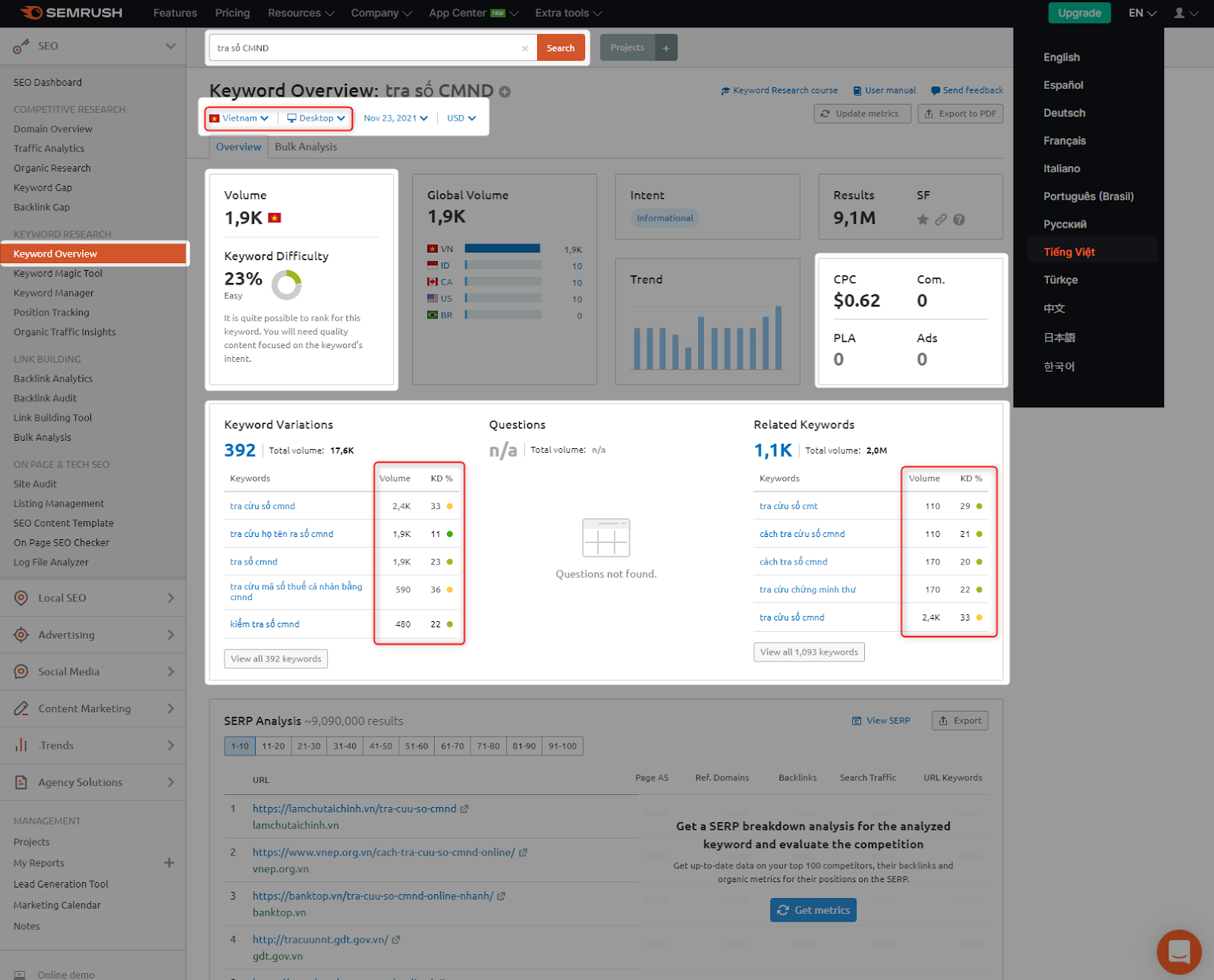This screenshot has height=980, width=1214.
Task: Open external link icon for banktop.vn result
Action: [x=501, y=896]
